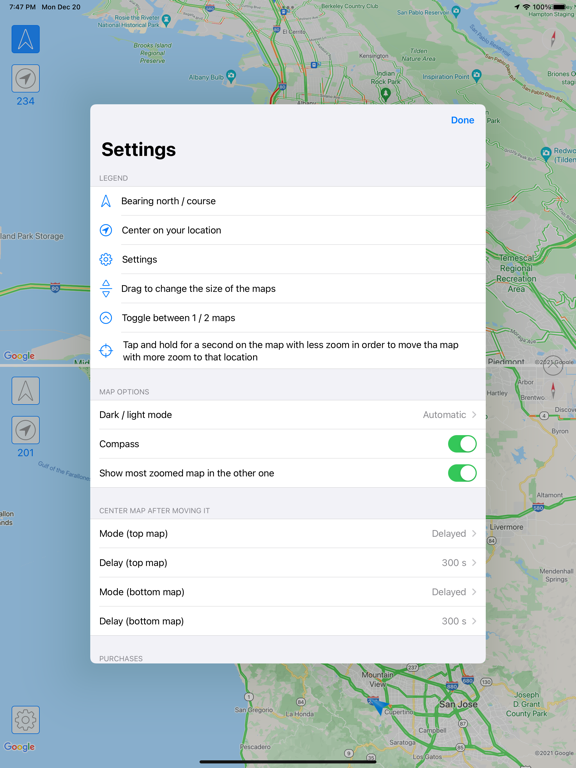The image size is (576, 768).
Task: Tap the battery indicator in status bar
Action: click(559, 7)
